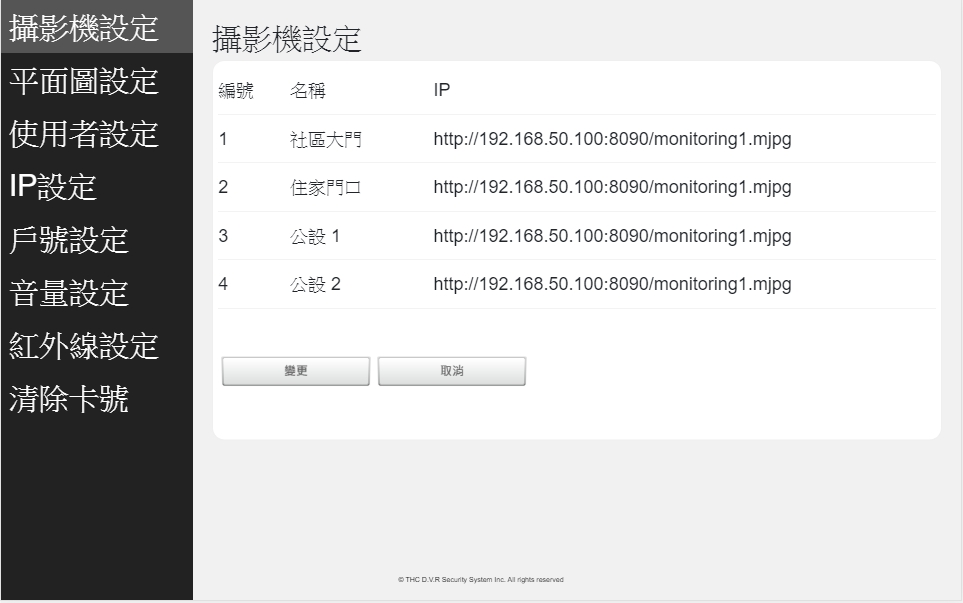Open the IP設定 section
The width and height of the screenshot is (963, 603).
tap(53, 187)
